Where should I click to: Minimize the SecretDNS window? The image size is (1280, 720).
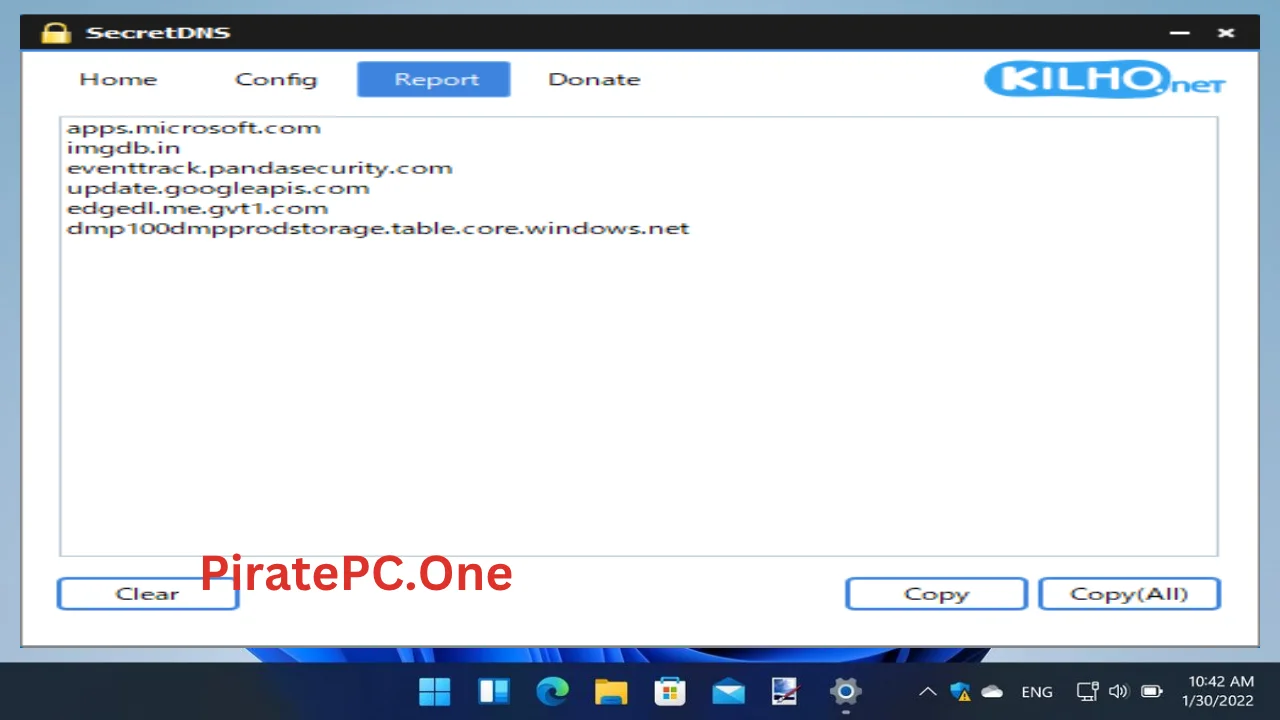1180,33
